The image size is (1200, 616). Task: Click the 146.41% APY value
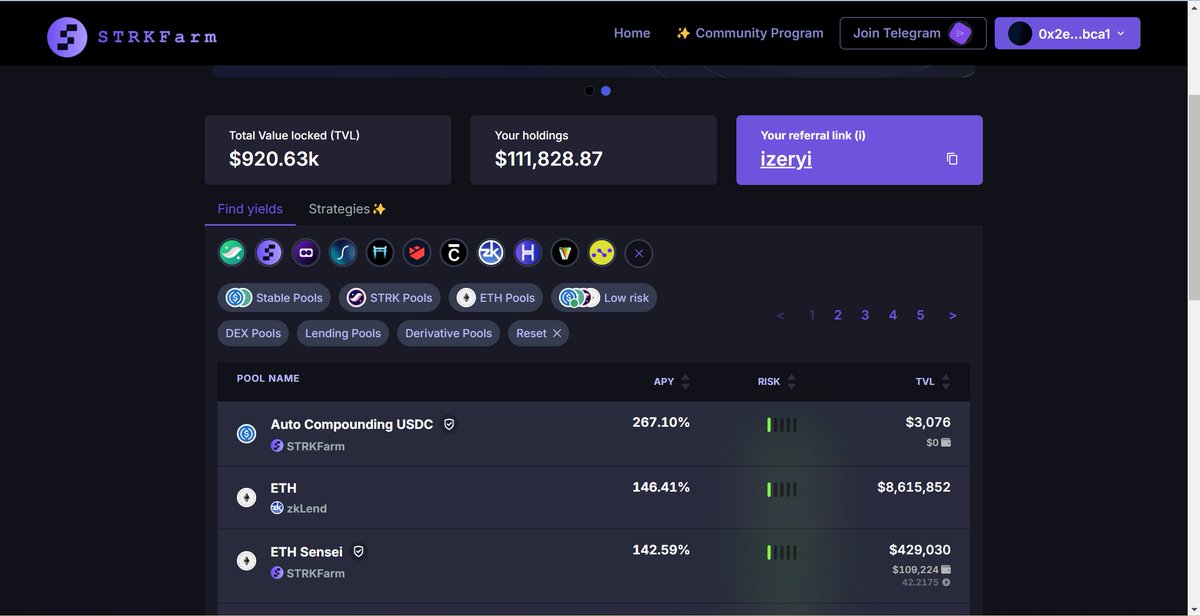click(661, 487)
